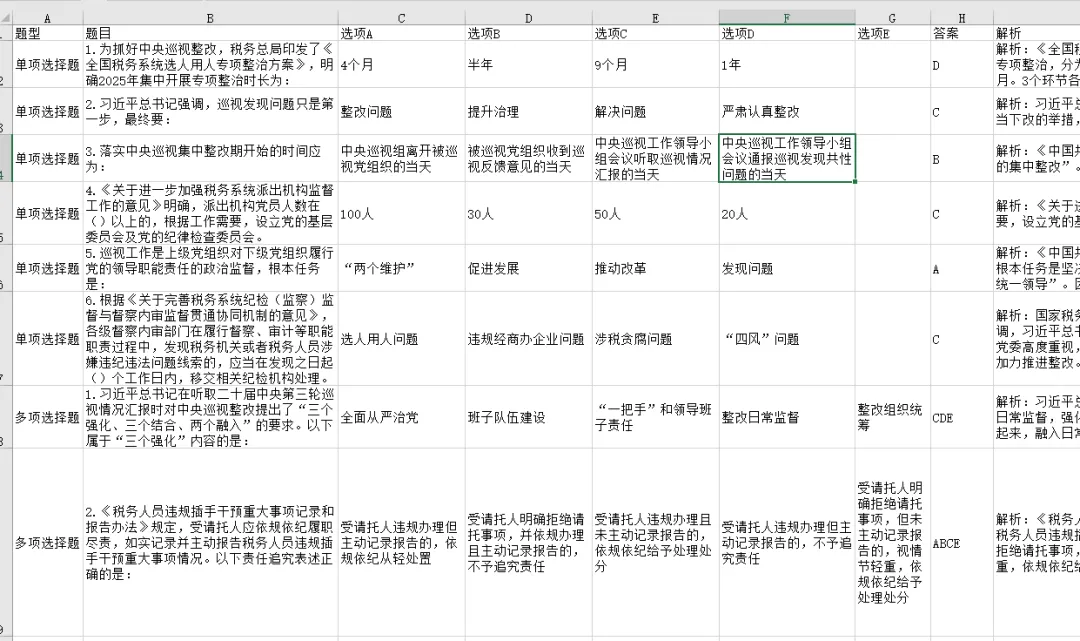
Task: Select the cell '推动改革'
Action: (x=655, y=268)
